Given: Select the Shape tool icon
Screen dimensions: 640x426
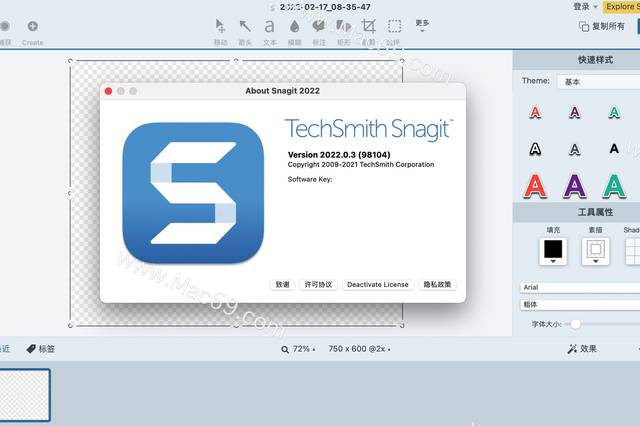Looking at the screenshot, I should coord(344,27).
